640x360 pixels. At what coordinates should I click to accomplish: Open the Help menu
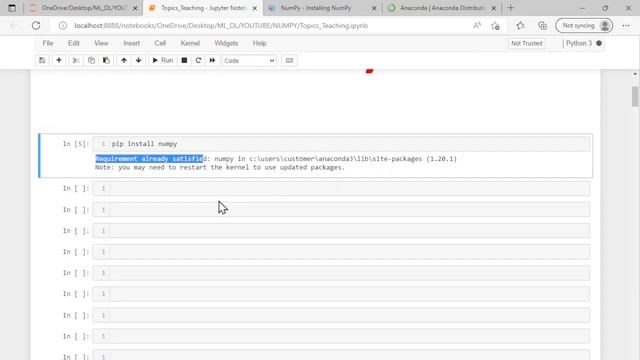[260, 43]
